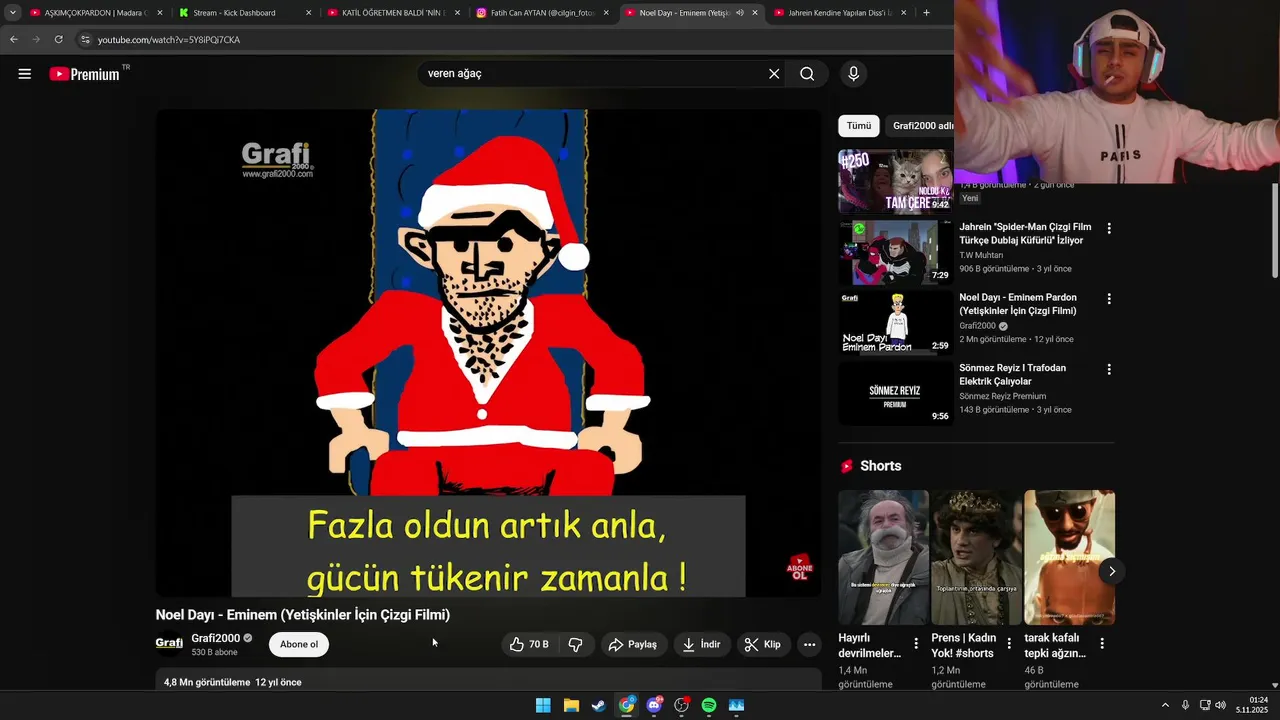
Task: Go back with the browser back arrow
Action: click(14, 40)
